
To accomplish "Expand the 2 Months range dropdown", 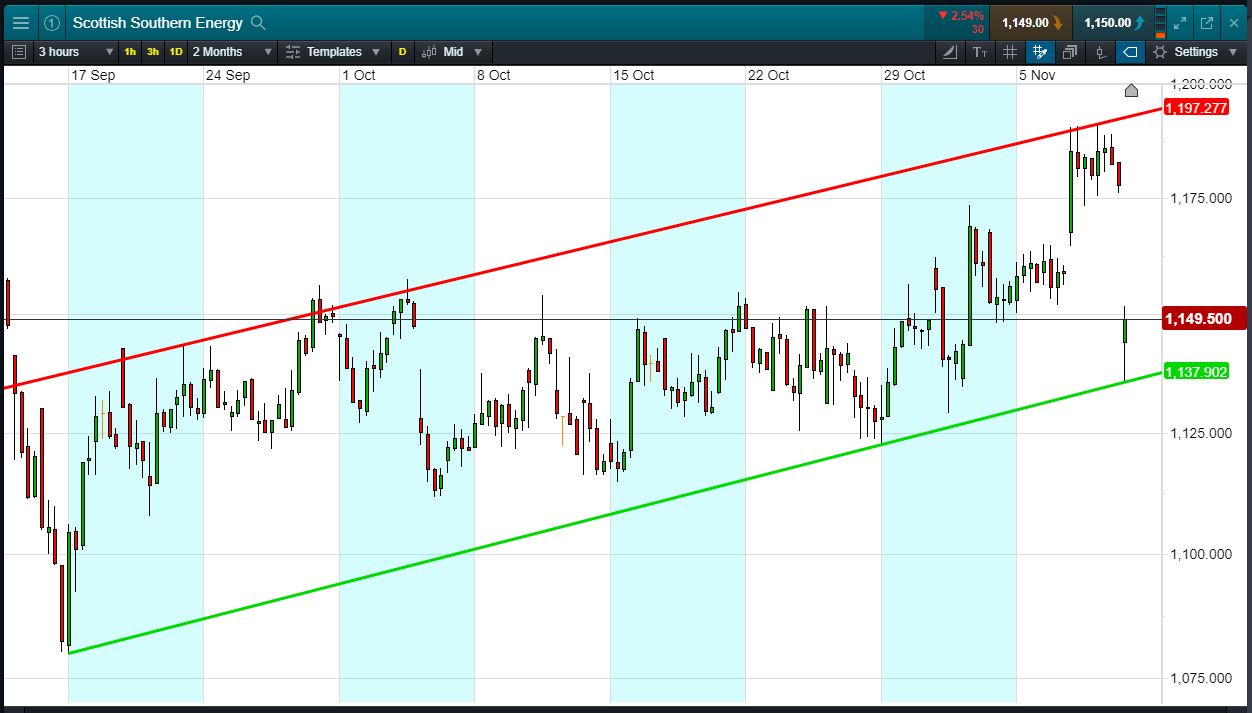I will tap(232, 52).
